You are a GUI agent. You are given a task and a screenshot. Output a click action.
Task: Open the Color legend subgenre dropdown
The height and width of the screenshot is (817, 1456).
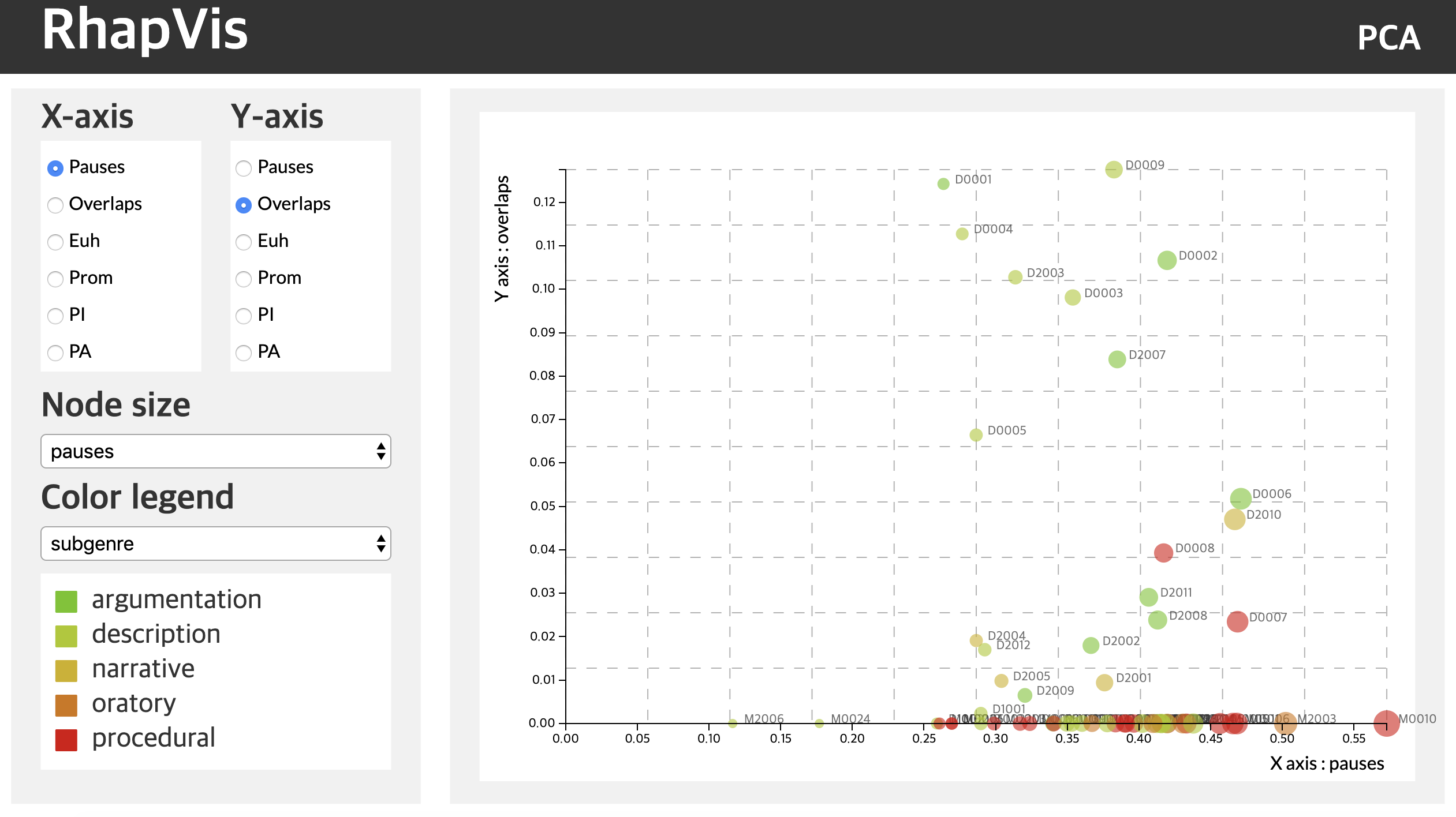[215, 544]
